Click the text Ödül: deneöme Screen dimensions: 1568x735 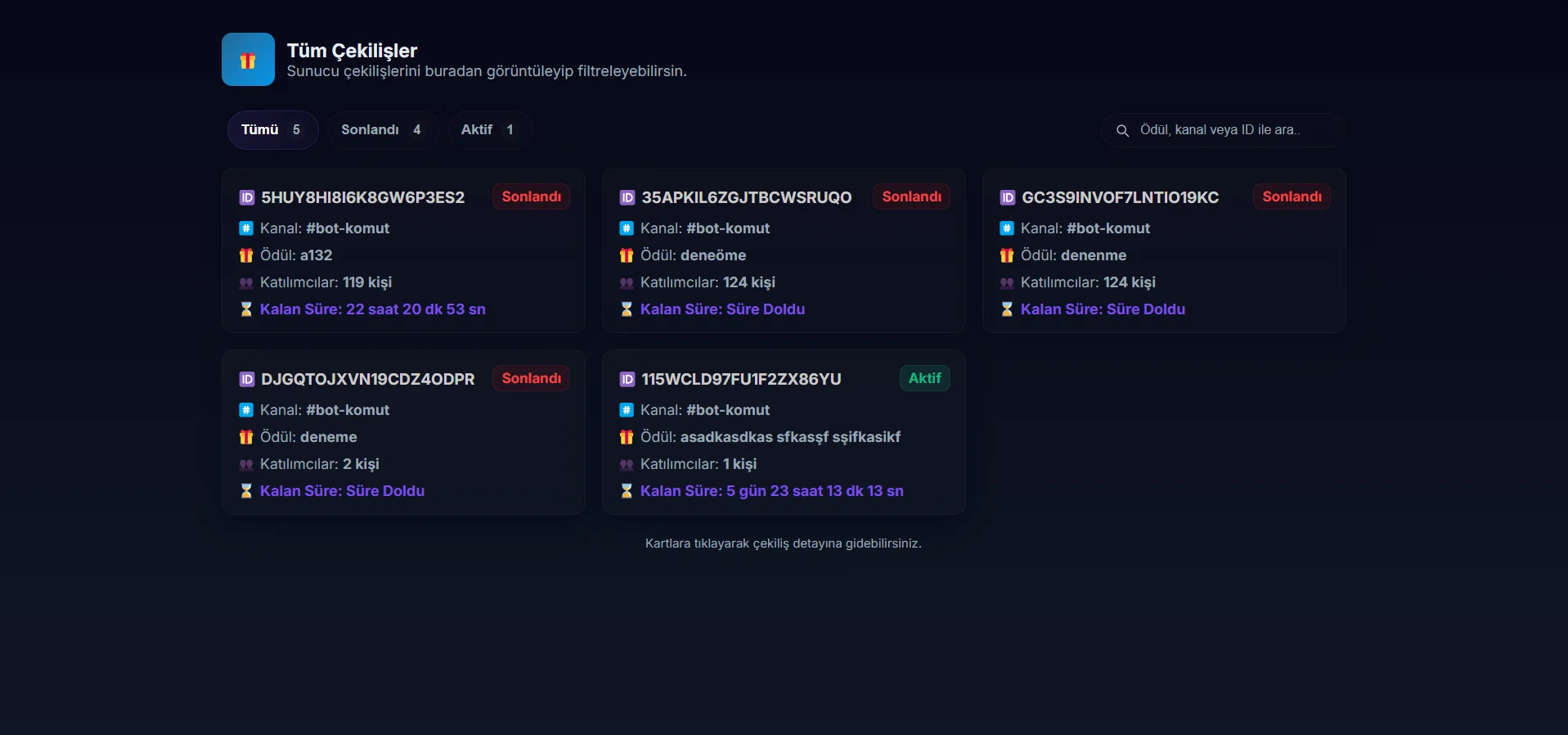click(x=694, y=255)
